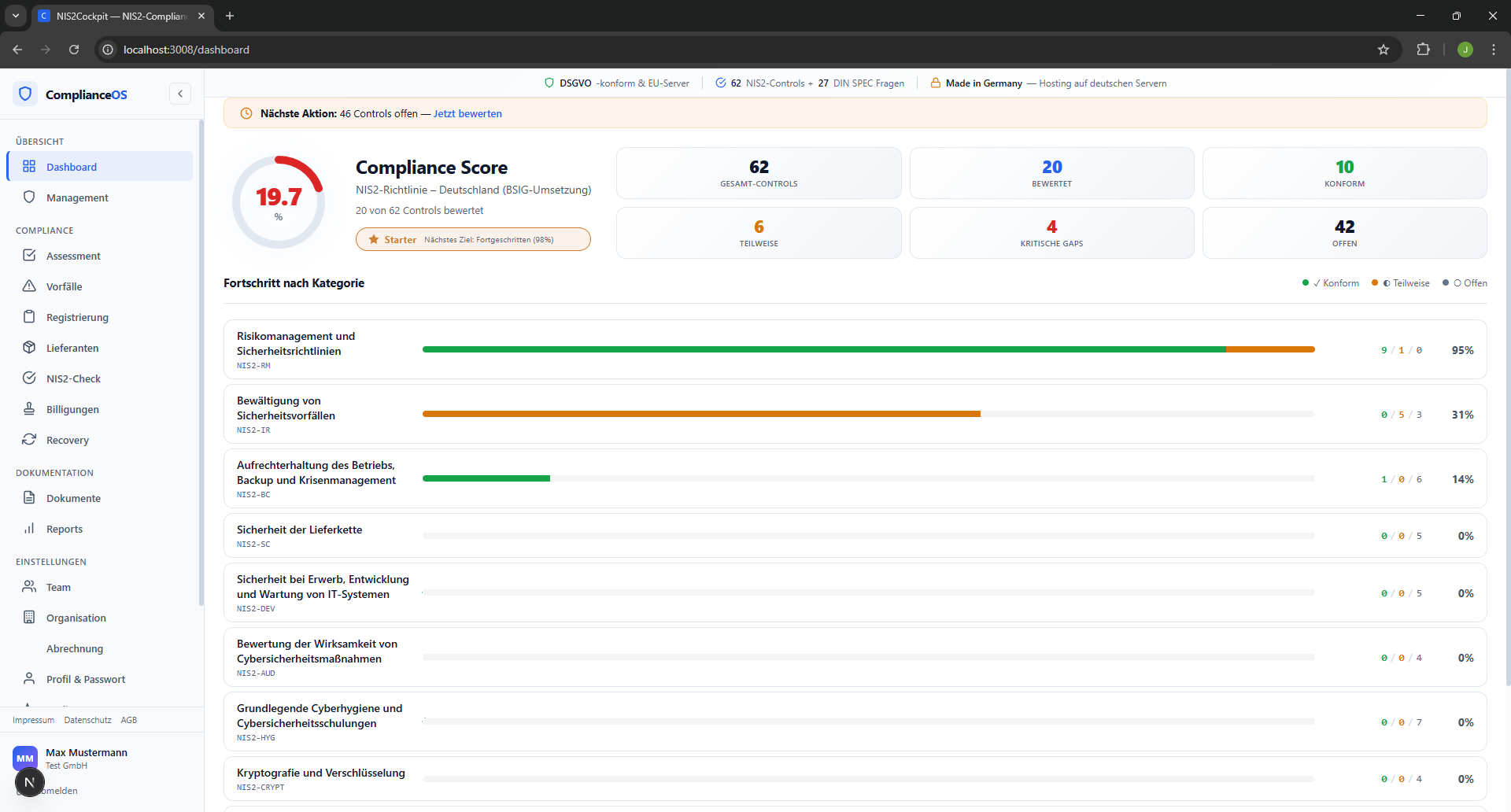Click the Starter level badge button
Viewport: 1511px width, 812px height.
click(x=473, y=239)
